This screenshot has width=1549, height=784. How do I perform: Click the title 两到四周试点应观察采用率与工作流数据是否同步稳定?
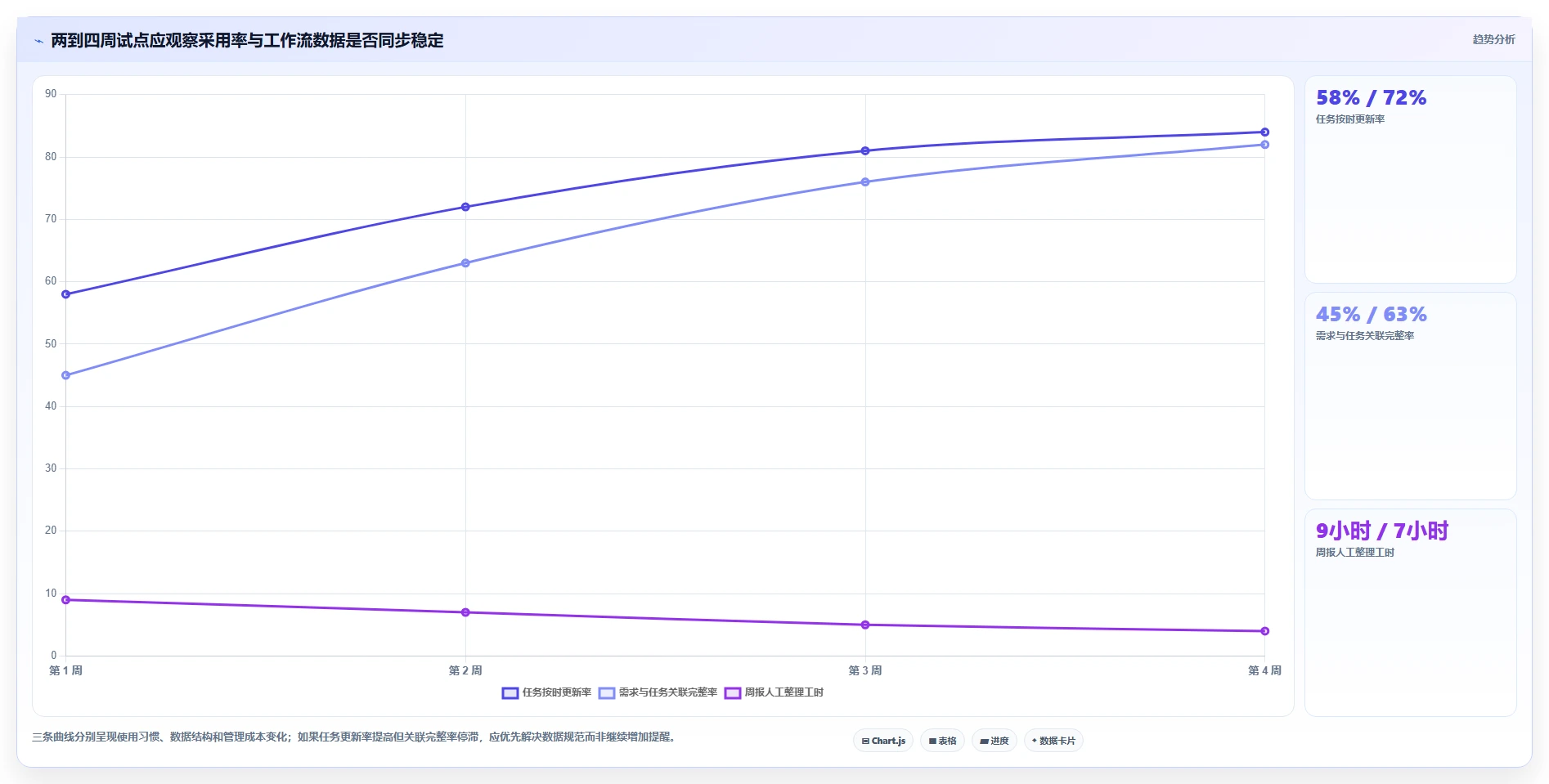pos(247,41)
